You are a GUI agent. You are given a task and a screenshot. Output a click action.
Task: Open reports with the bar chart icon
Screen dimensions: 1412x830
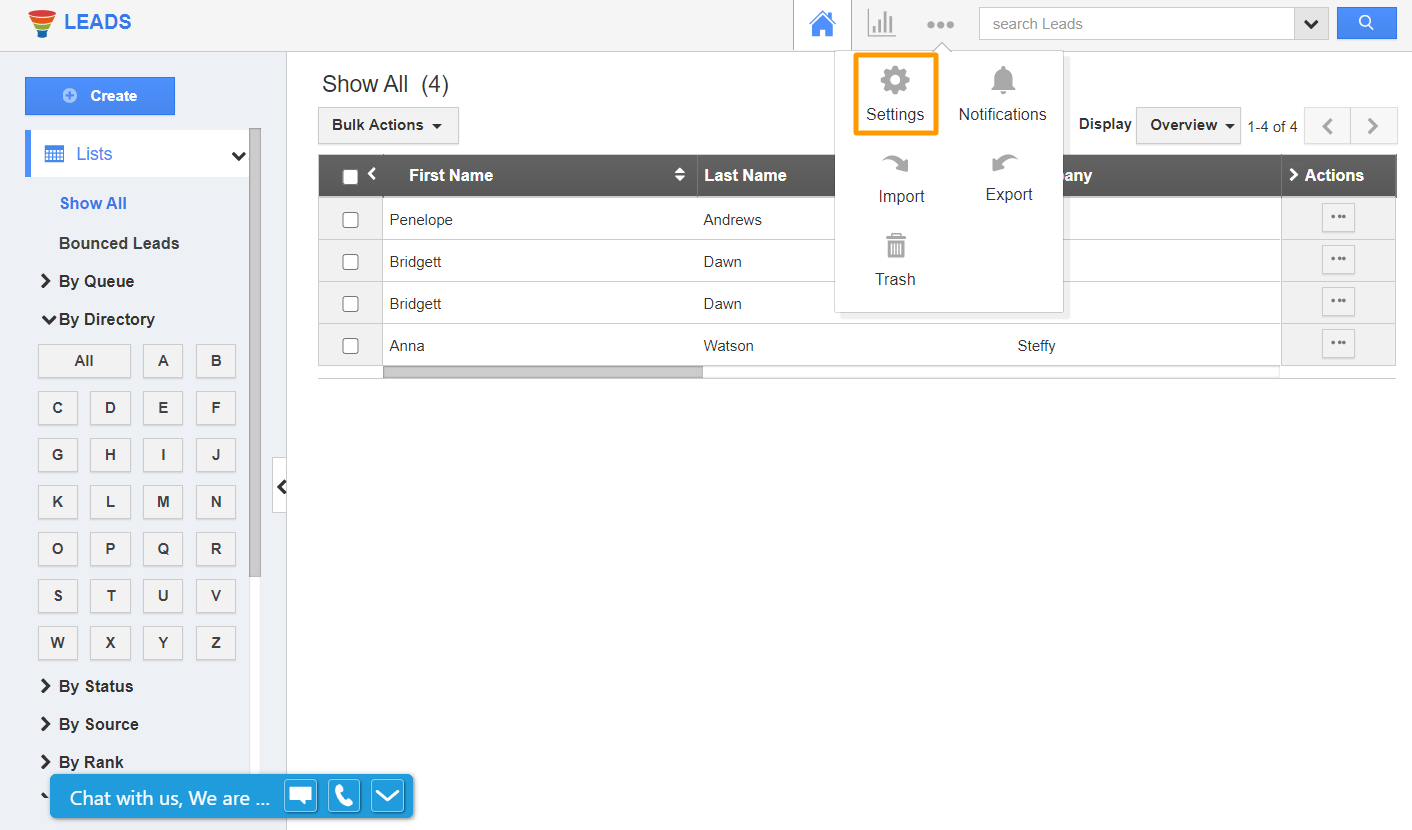(881, 23)
